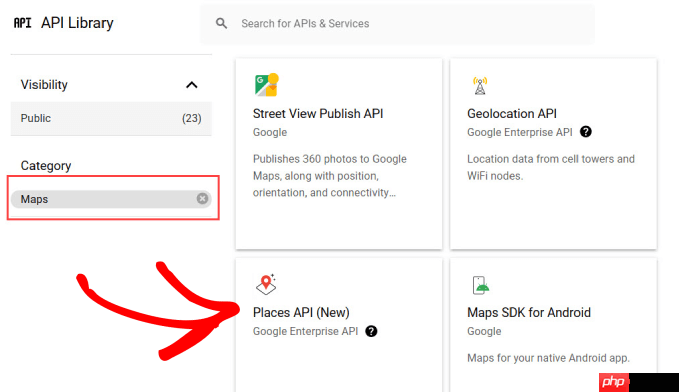The width and height of the screenshot is (680, 392).
Task: Click help icon next to Geolocation Enterprise API
Action: click(x=585, y=132)
